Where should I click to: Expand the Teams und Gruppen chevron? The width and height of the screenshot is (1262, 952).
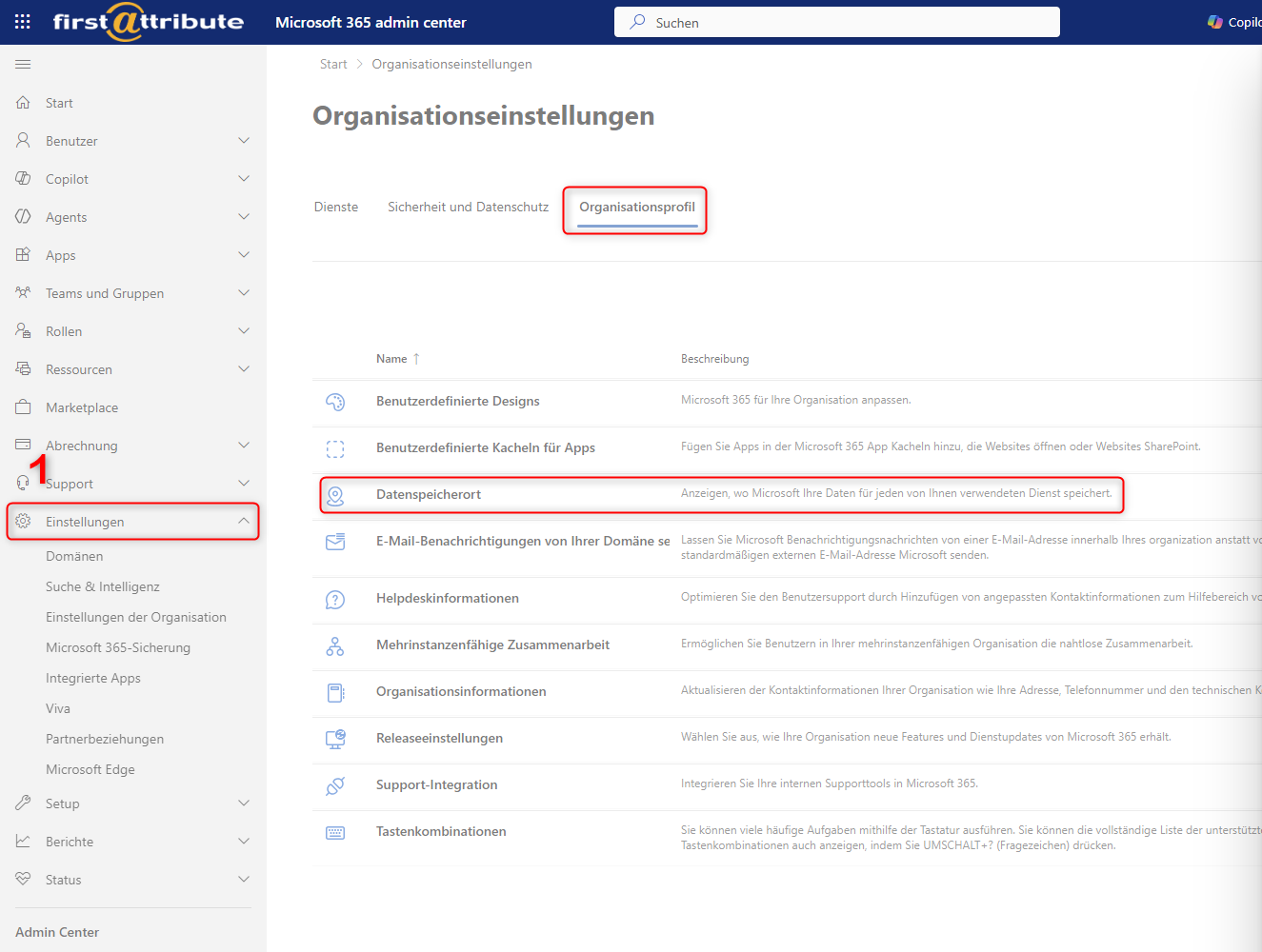click(244, 292)
